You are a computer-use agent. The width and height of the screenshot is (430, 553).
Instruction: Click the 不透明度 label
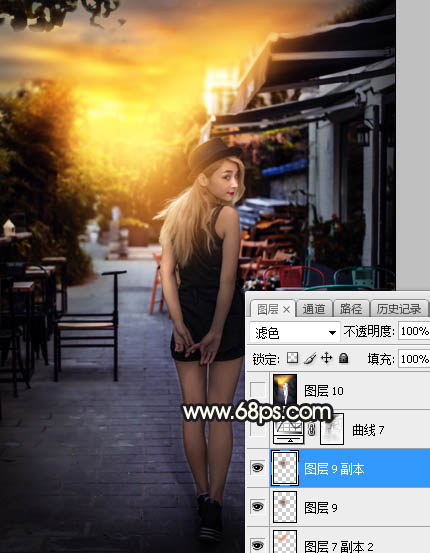pyautogui.click(x=369, y=331)
